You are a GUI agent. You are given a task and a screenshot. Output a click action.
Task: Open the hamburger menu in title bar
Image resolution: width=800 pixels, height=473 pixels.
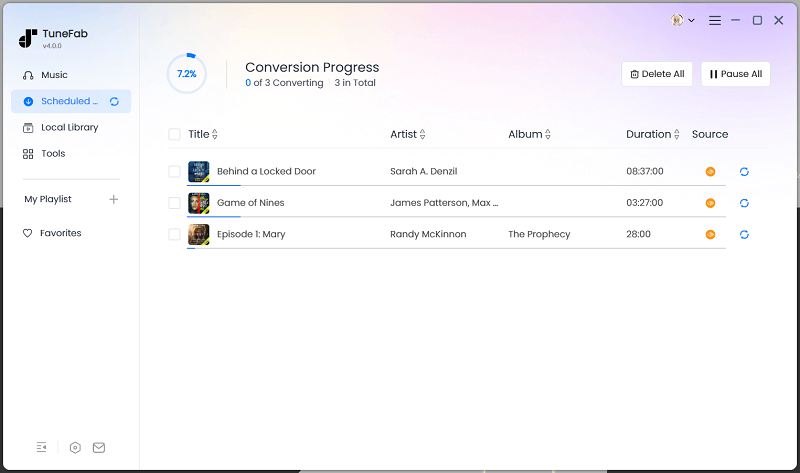pyautogui.click(x=715, y=20)
